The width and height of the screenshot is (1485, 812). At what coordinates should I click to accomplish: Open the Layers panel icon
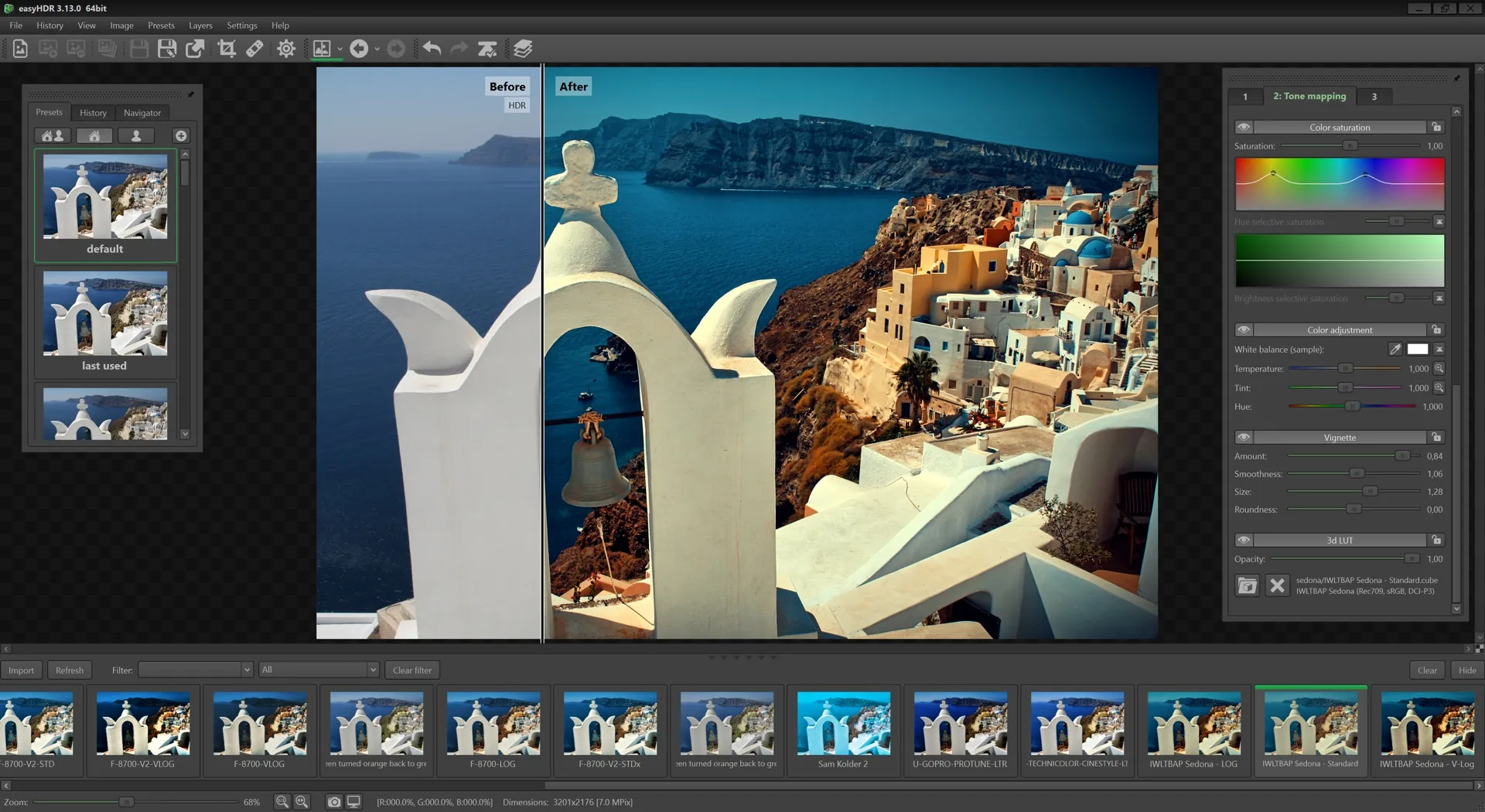click(522, 48)
